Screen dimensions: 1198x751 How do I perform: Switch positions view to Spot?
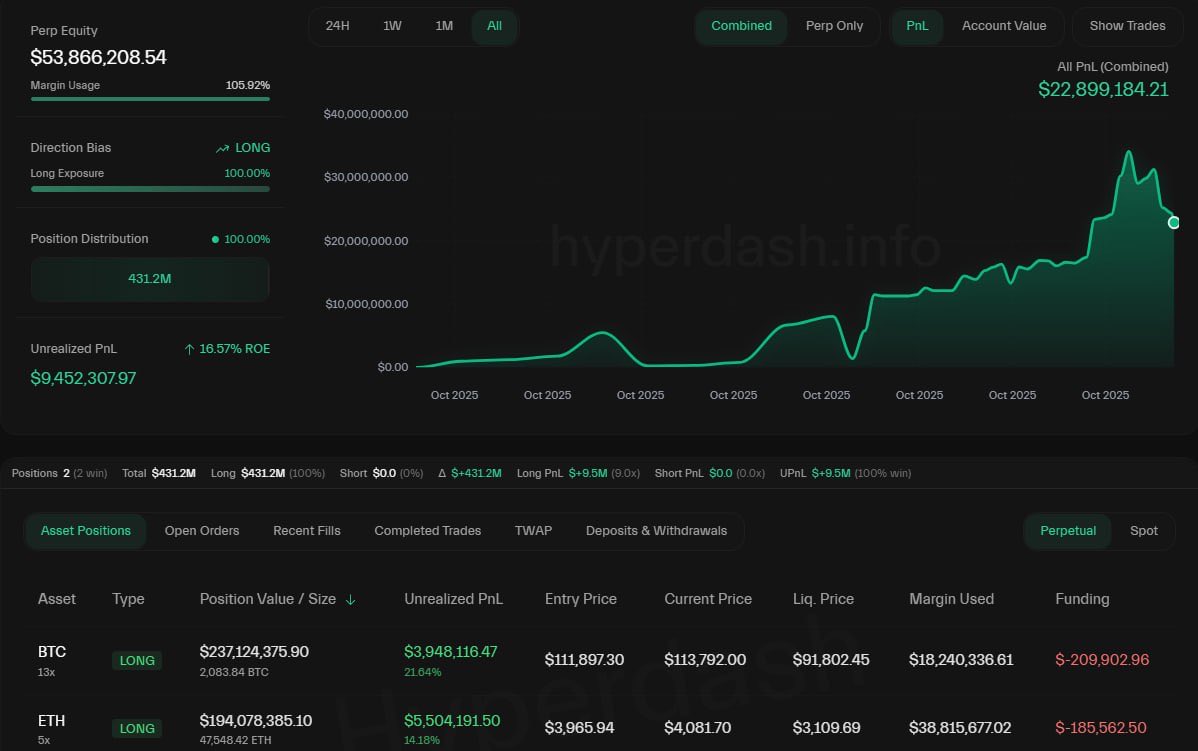point(1143,531)
